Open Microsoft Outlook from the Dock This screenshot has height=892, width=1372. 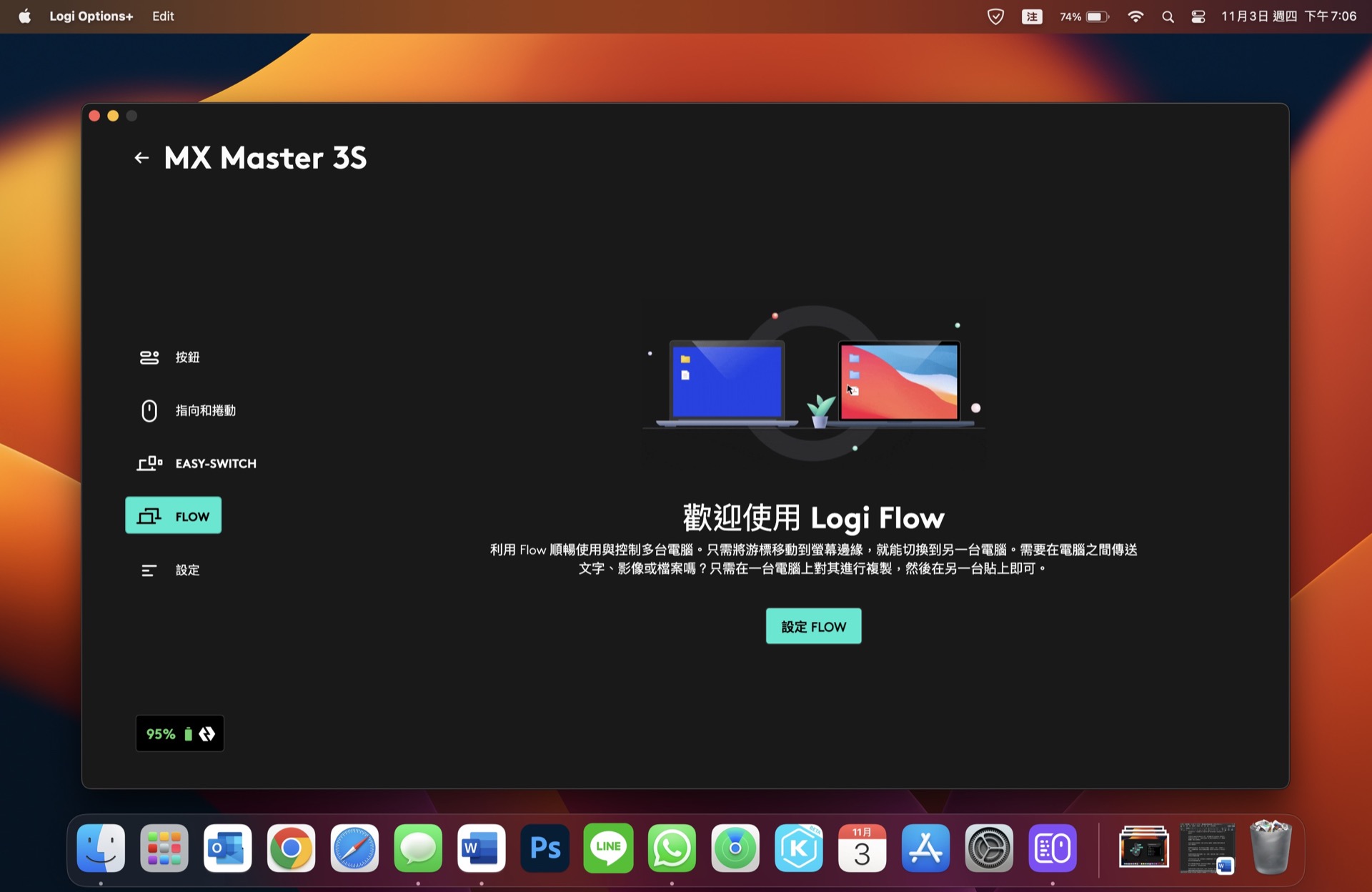click(x=228, y=848)
